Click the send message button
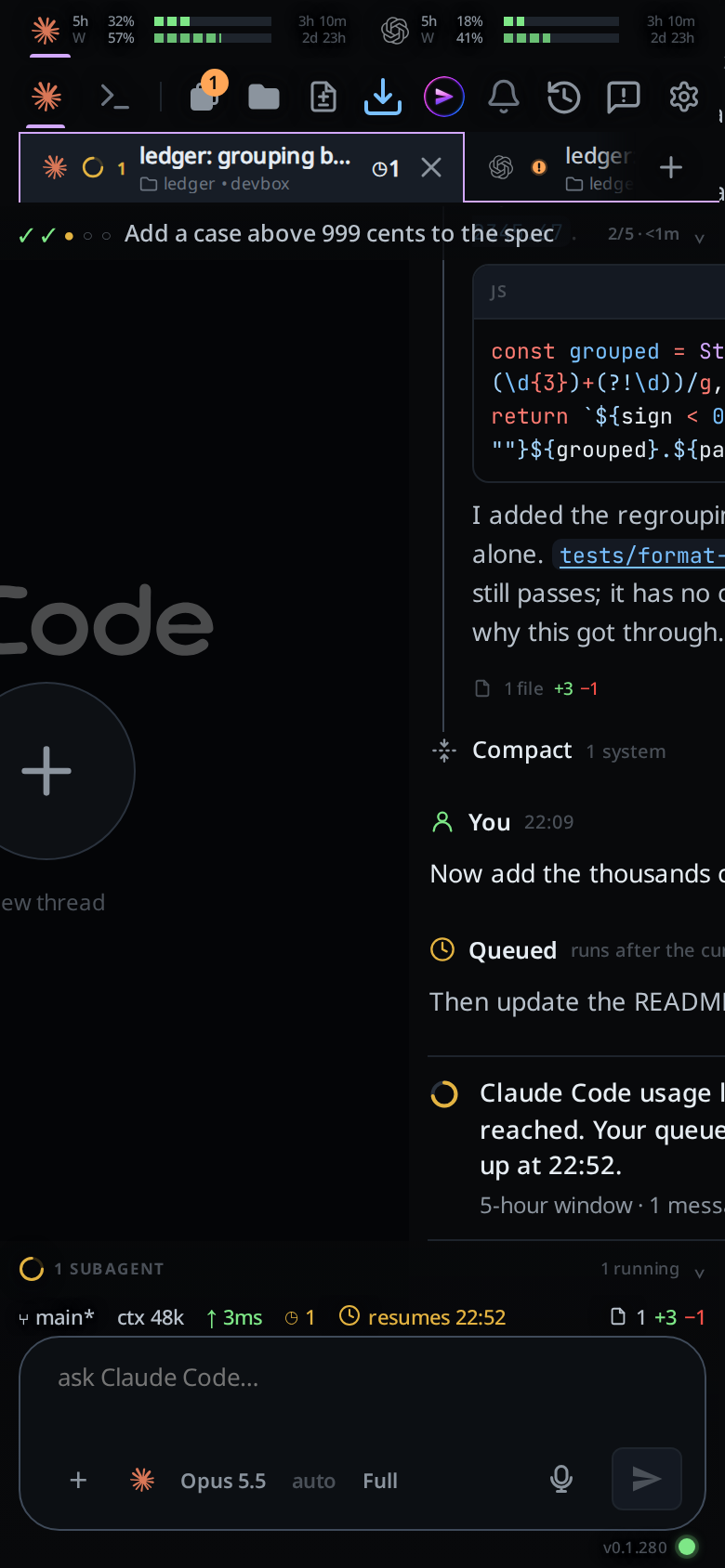725x1568 pixels. (x=647, y=1479)
